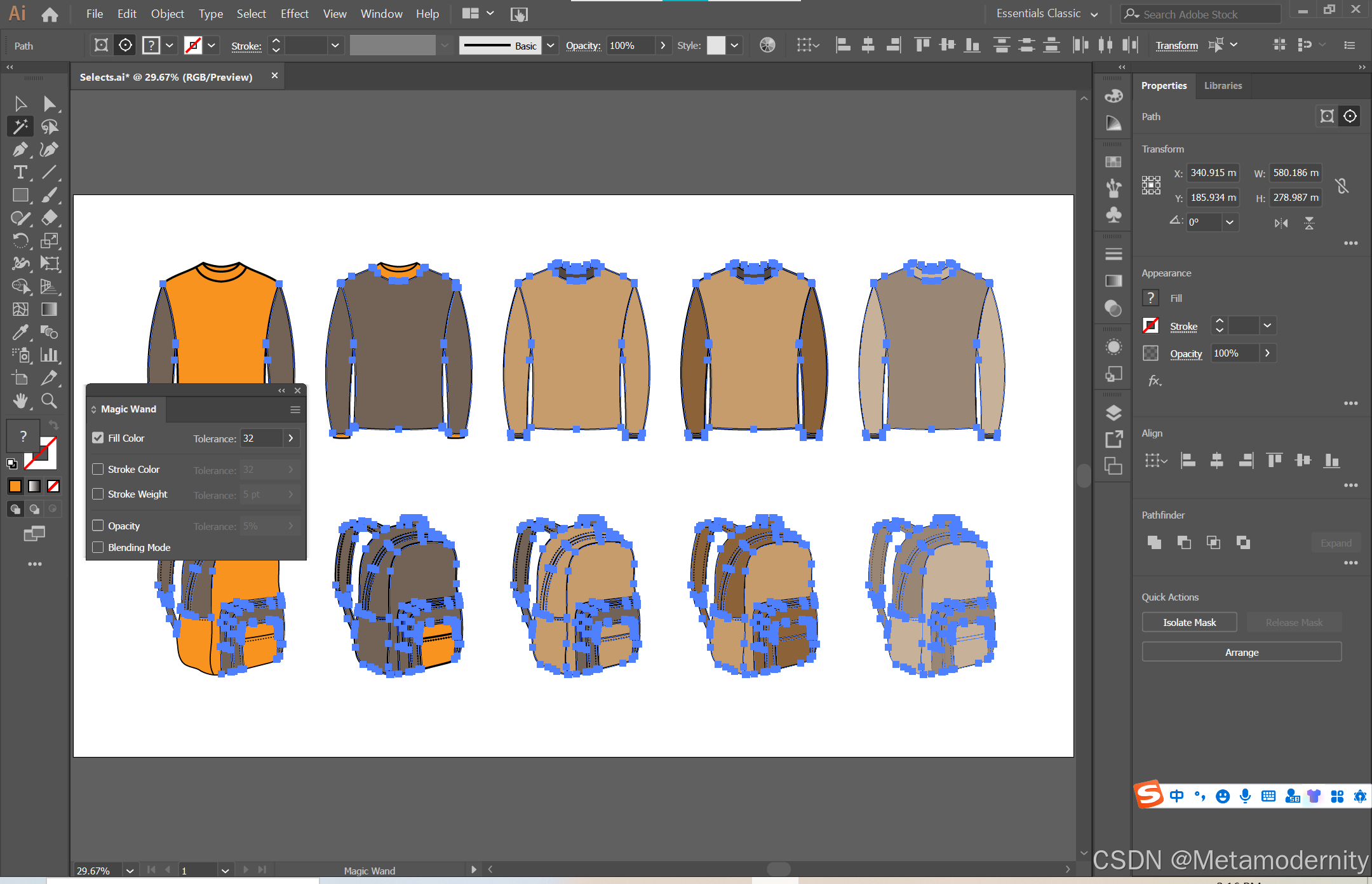Click the orange Color swatch button
This screenshot has height=884, width=1372.
[x=15, y=486]
